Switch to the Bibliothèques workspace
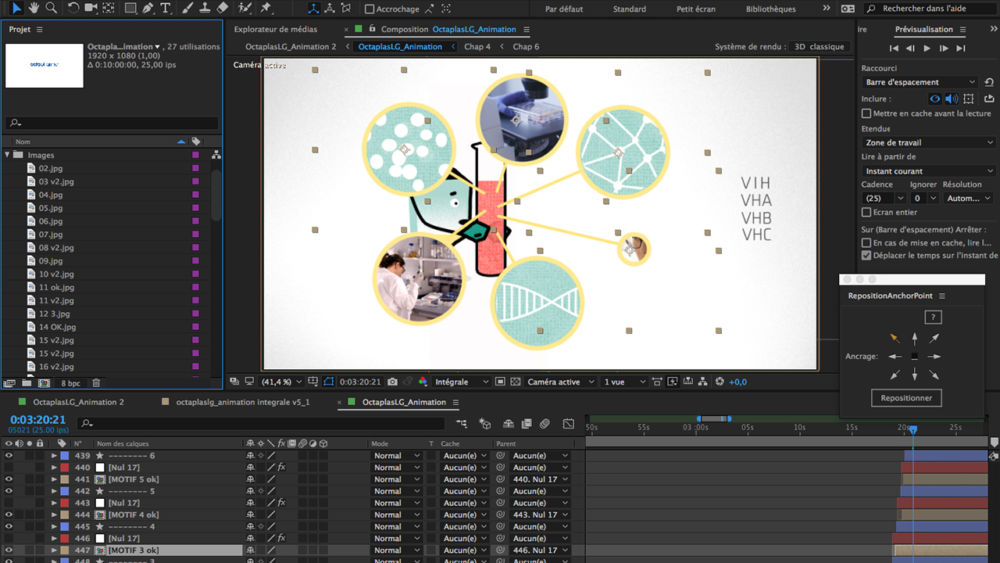1000x563 pixels. point(770,9)
